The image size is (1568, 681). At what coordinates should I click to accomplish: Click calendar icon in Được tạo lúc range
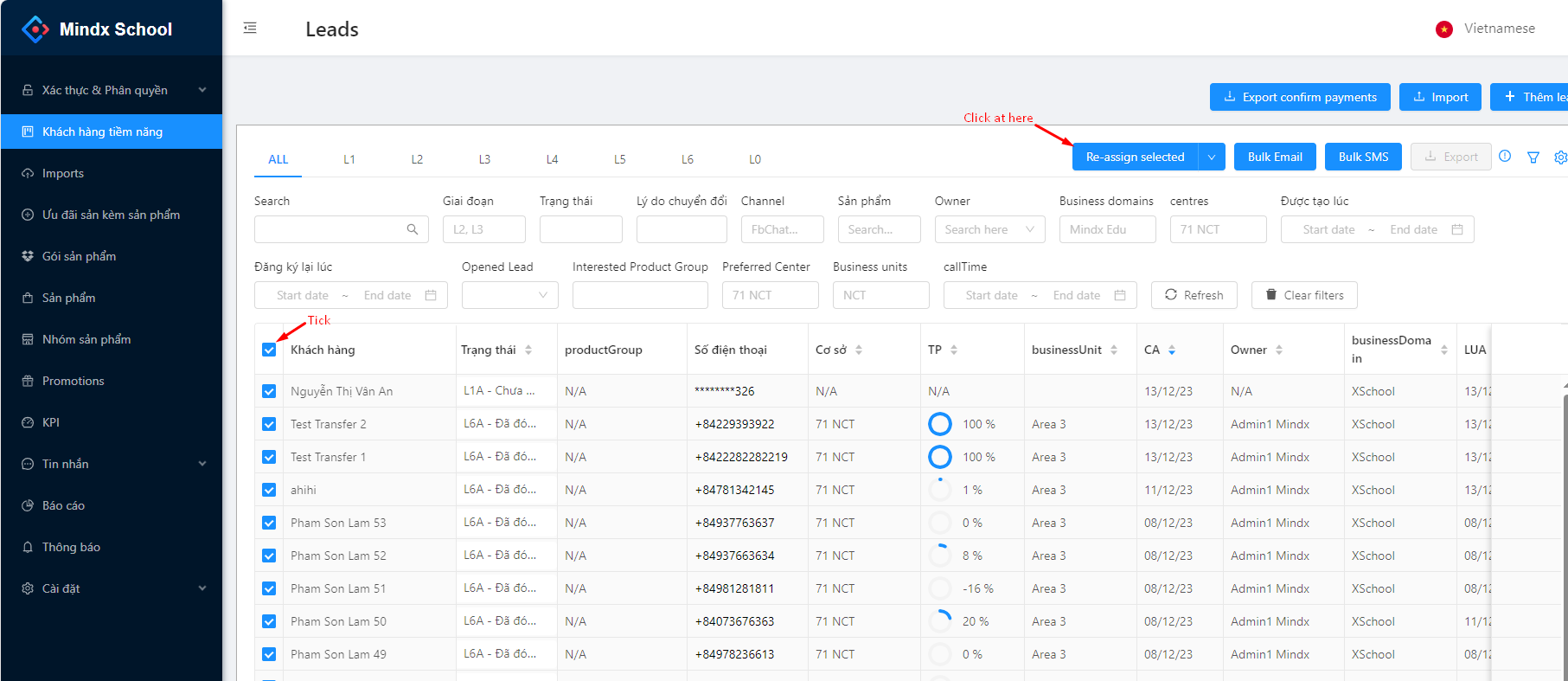coord(1457,229)
